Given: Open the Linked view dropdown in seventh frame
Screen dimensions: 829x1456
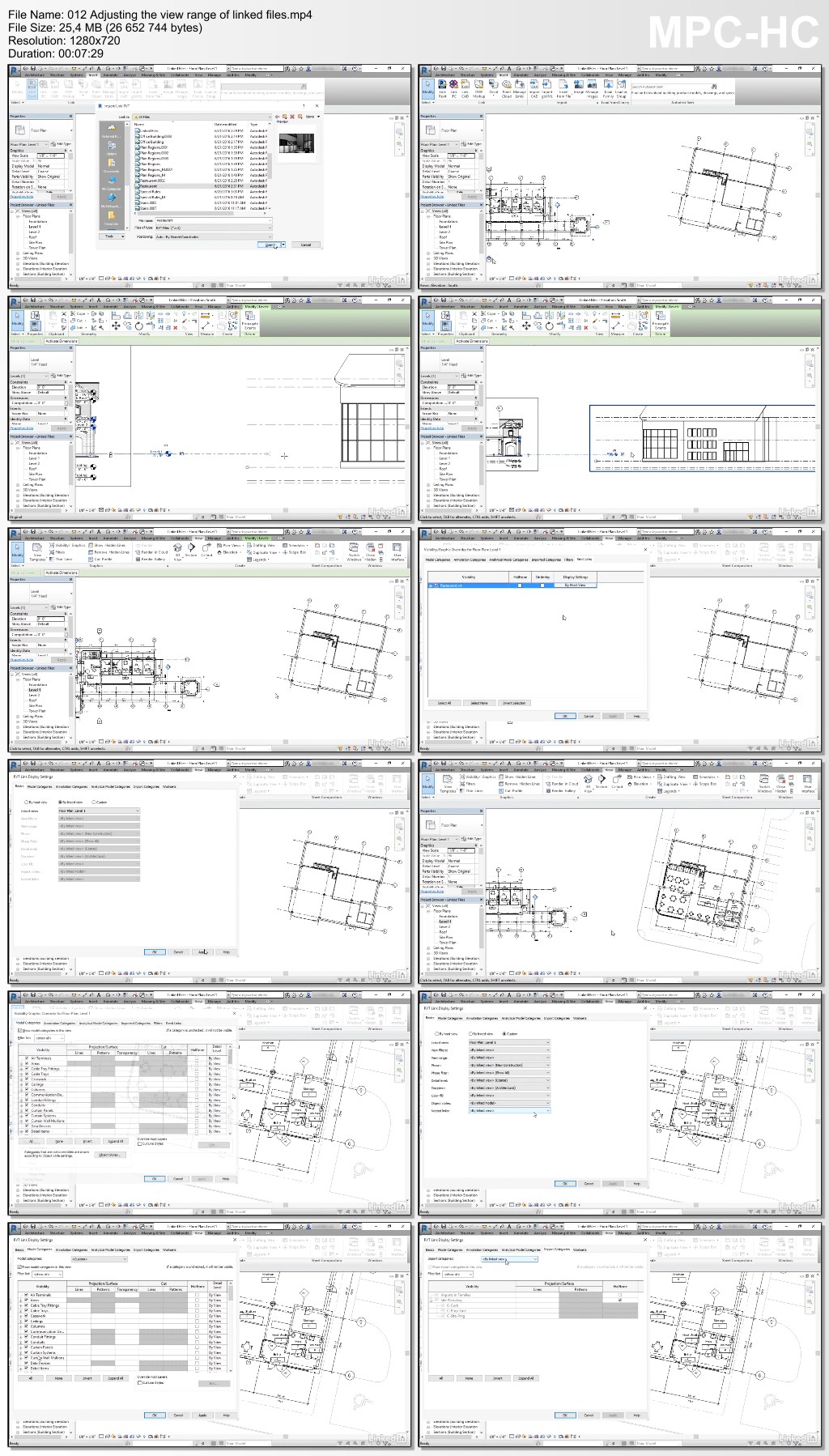Looking at the screenshot, I should click(x=99, y=811).
